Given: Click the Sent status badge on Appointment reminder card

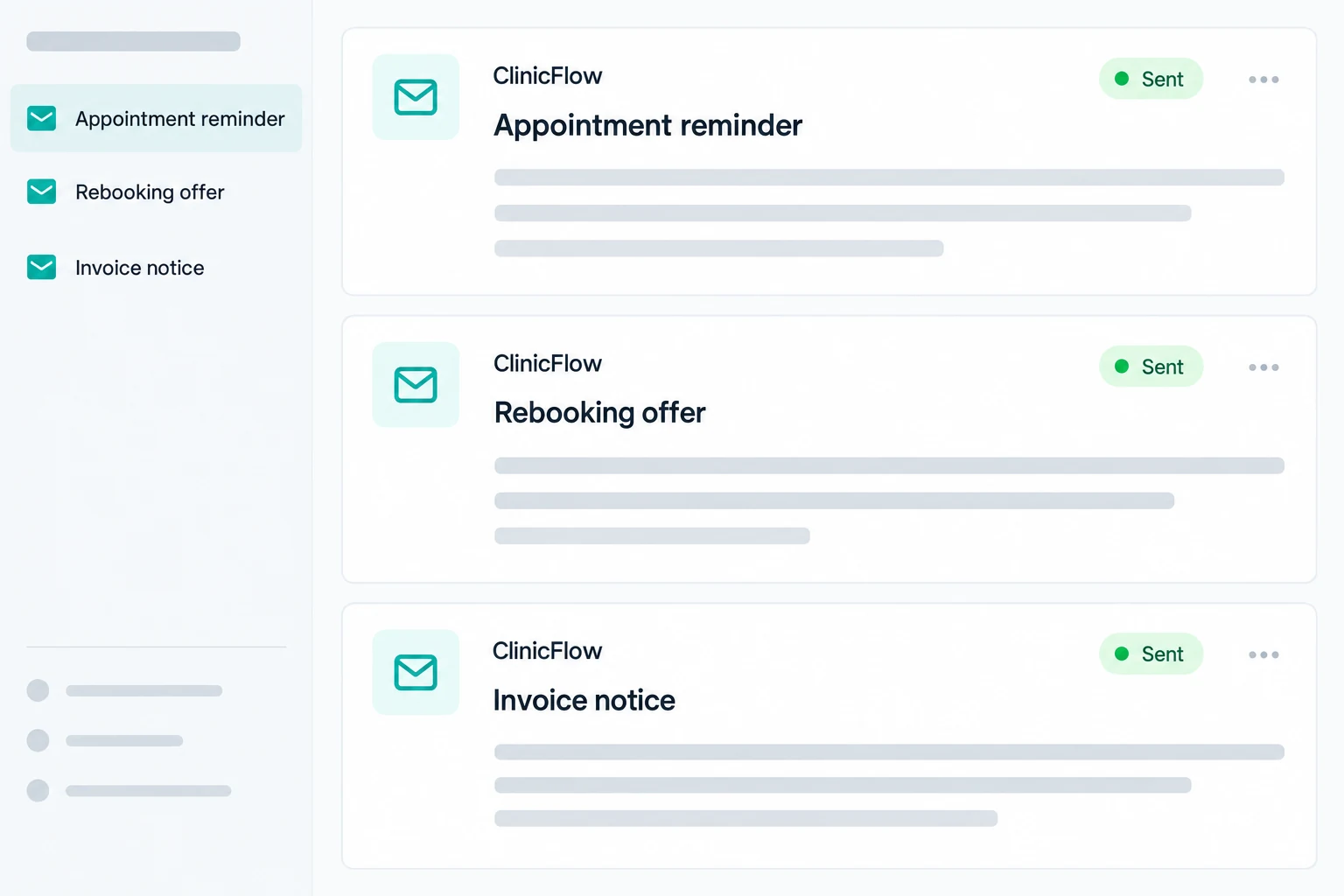Looking at the screenshot, I should pos(1151,79).
